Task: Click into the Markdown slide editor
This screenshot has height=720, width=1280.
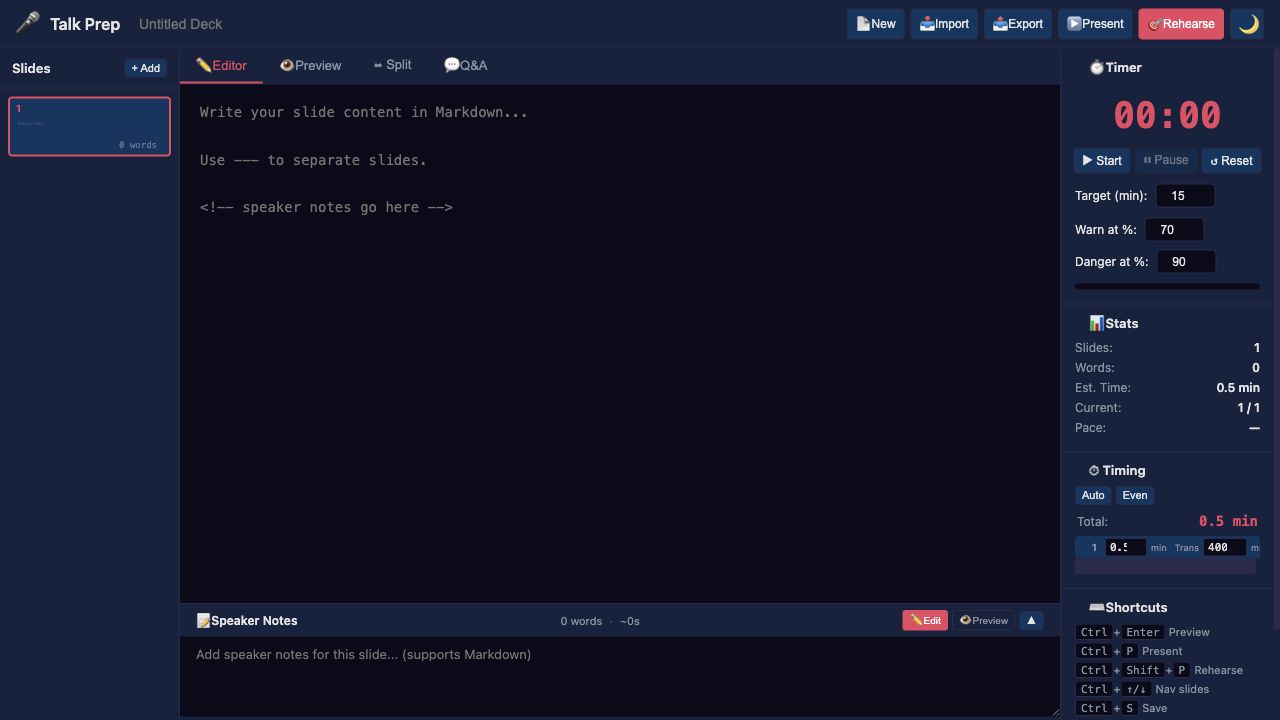Action: click(620, 343)
